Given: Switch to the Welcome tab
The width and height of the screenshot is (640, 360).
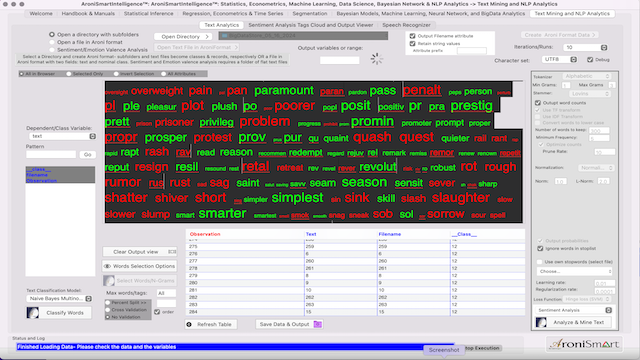Looking at the screenshot, I should click(41, 13).
